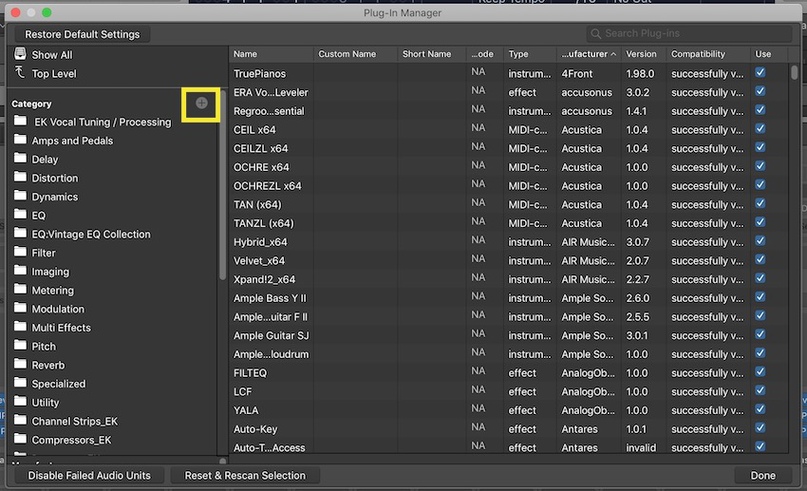Uncheck the Use box for TruePianos

click(760, 73)
